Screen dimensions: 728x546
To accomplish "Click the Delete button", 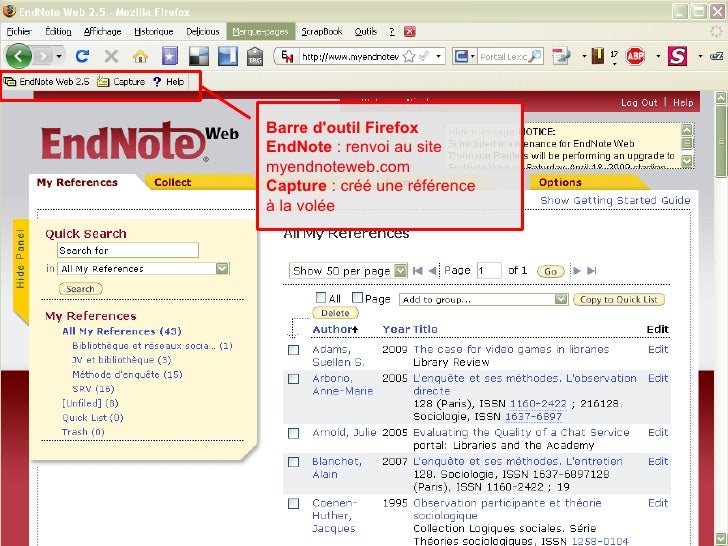I will pos(335,313).
